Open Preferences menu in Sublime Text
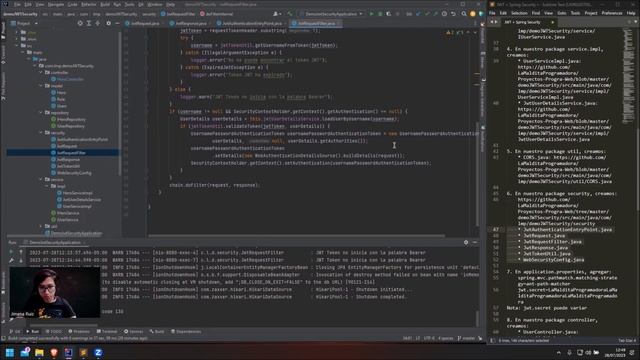 [x=611, y=13]
